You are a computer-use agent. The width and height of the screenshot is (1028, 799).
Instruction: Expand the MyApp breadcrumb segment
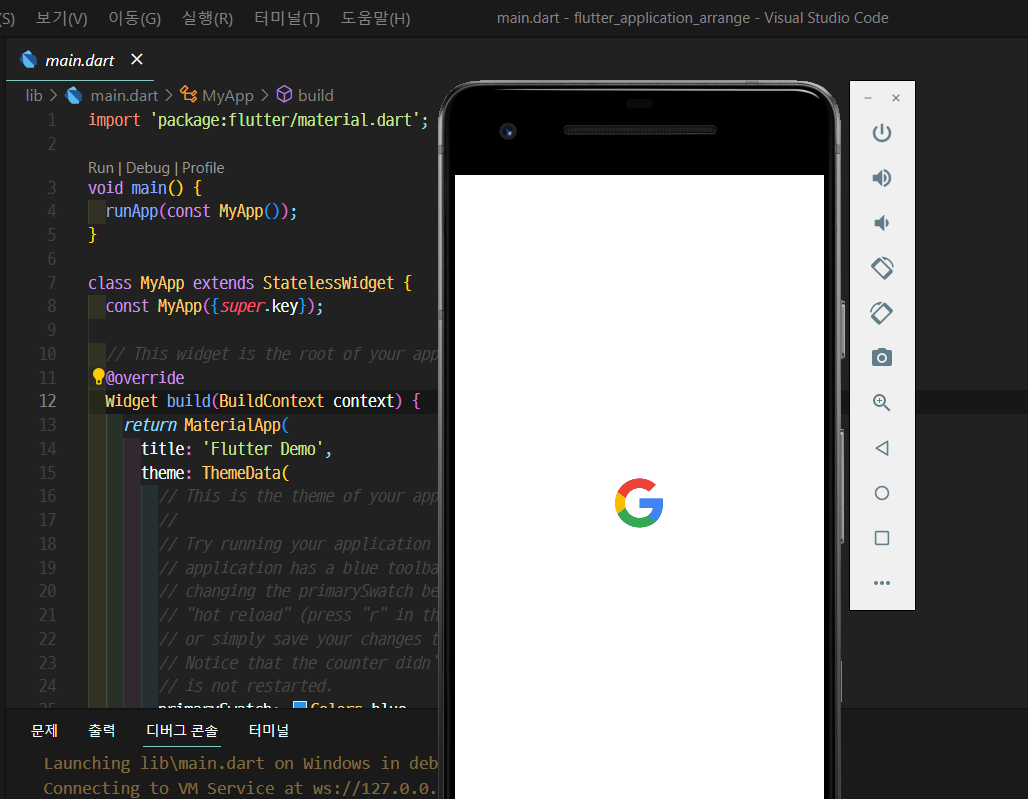227,96
